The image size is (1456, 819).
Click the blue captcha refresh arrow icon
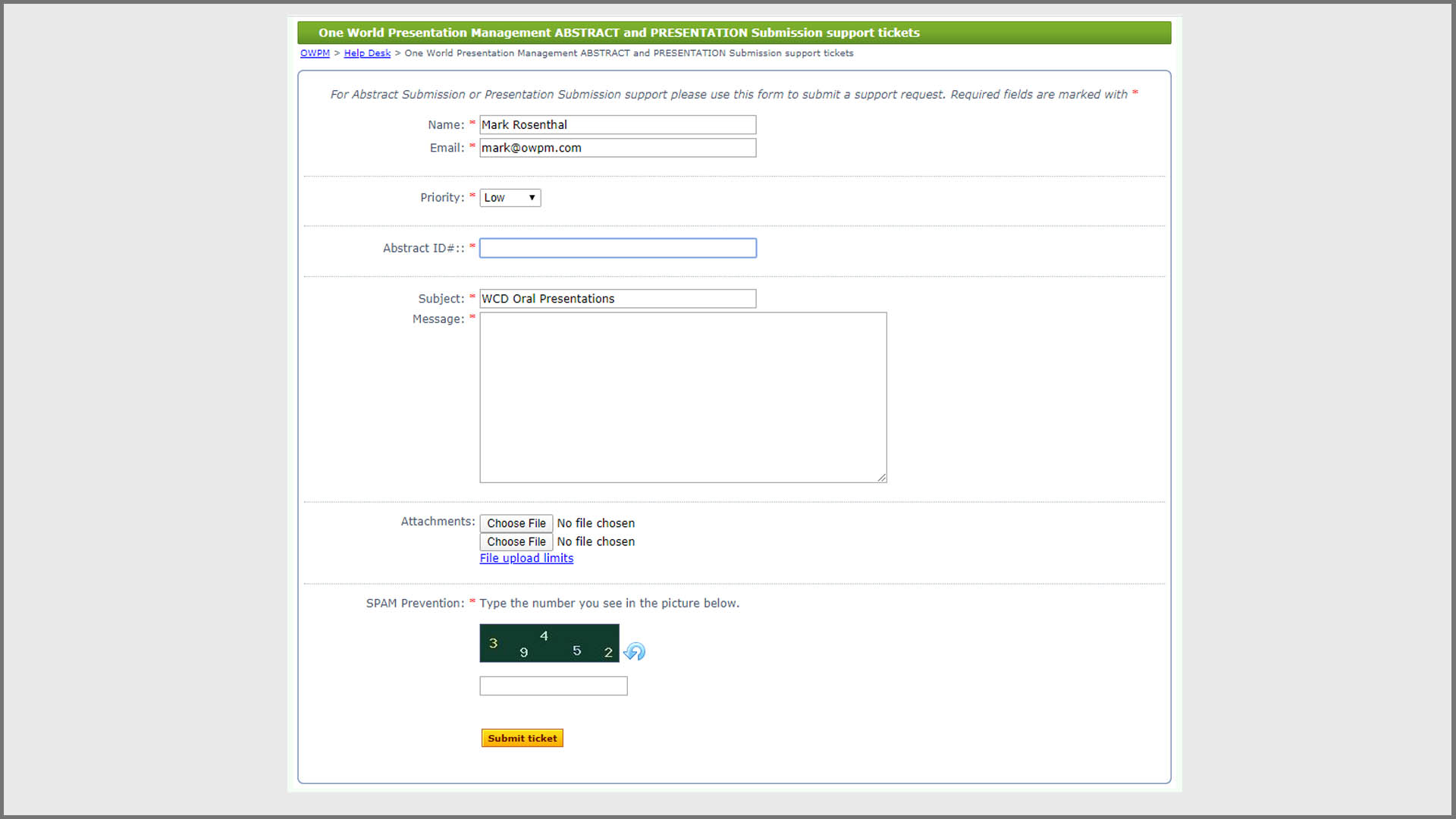pyautogui.click(x=635, y=651)
